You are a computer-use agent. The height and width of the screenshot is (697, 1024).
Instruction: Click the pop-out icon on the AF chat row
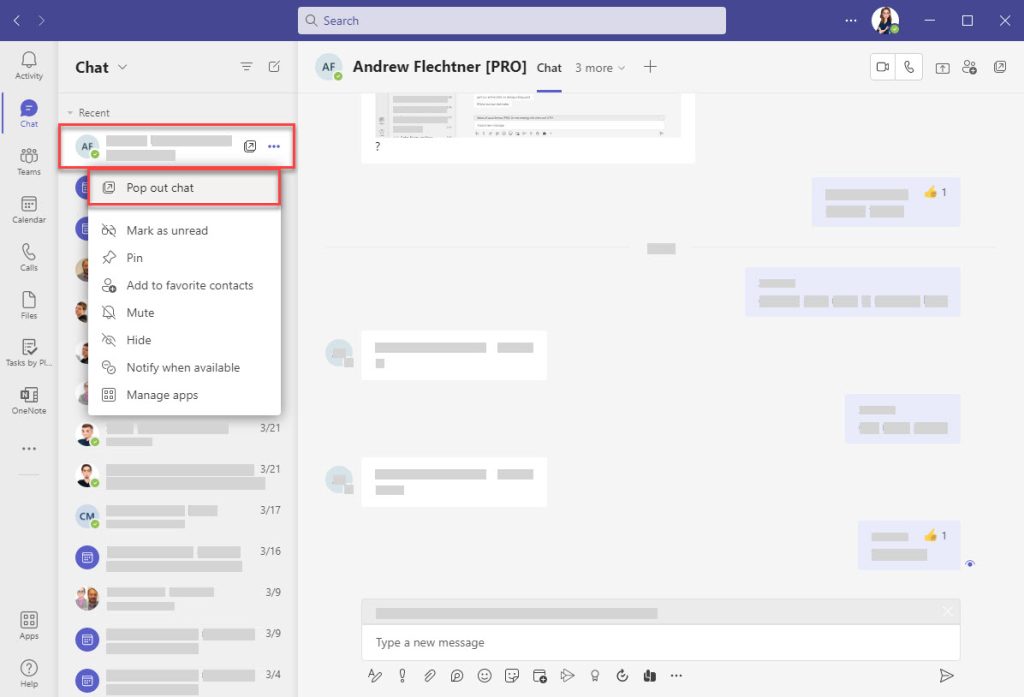tap(249, 146)
